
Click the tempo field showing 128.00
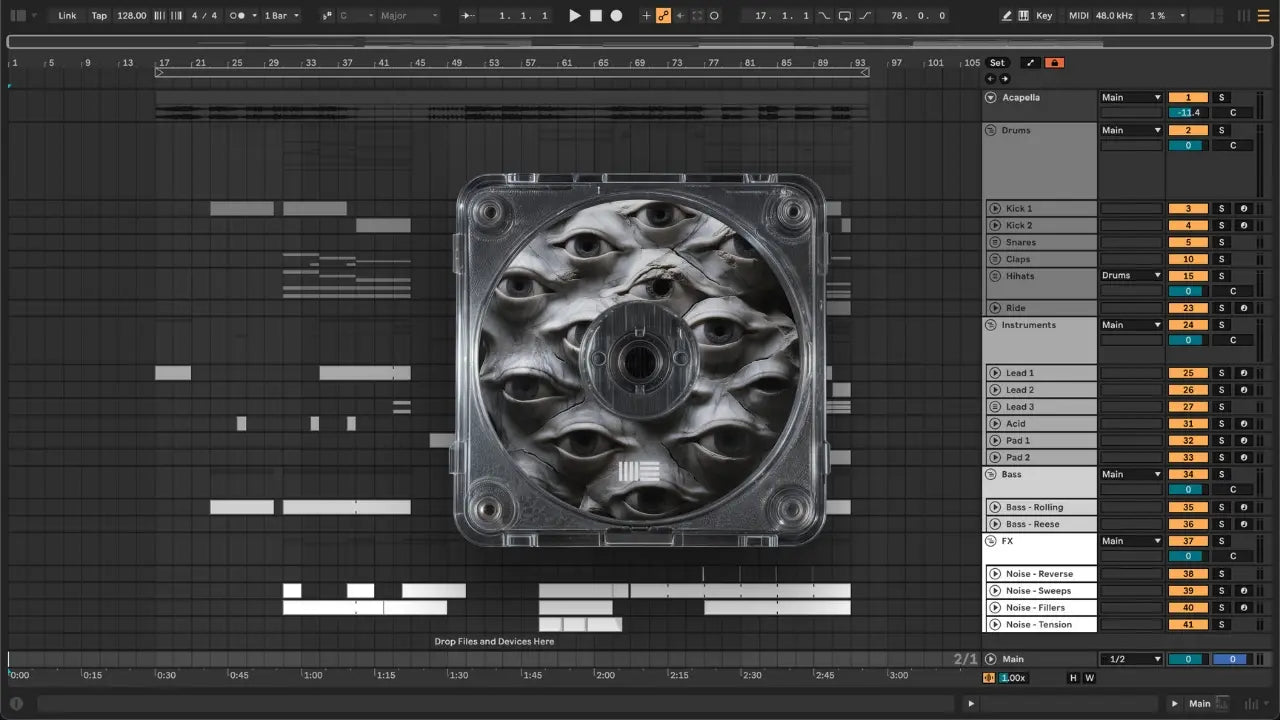131,16
